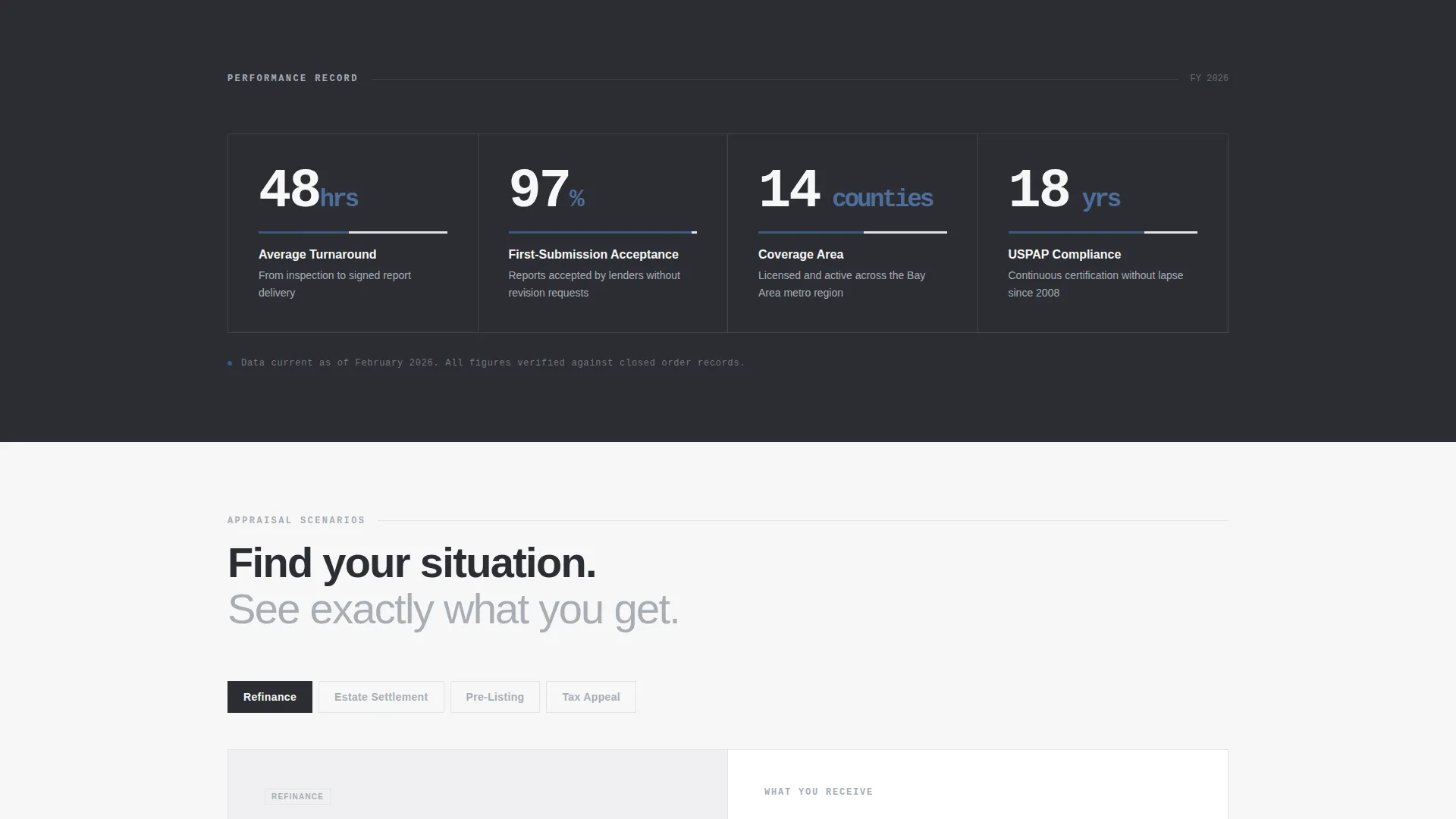Click 'Licensed and active across the Bay' description
This screenshot has width=1456, height=819.
842,284
